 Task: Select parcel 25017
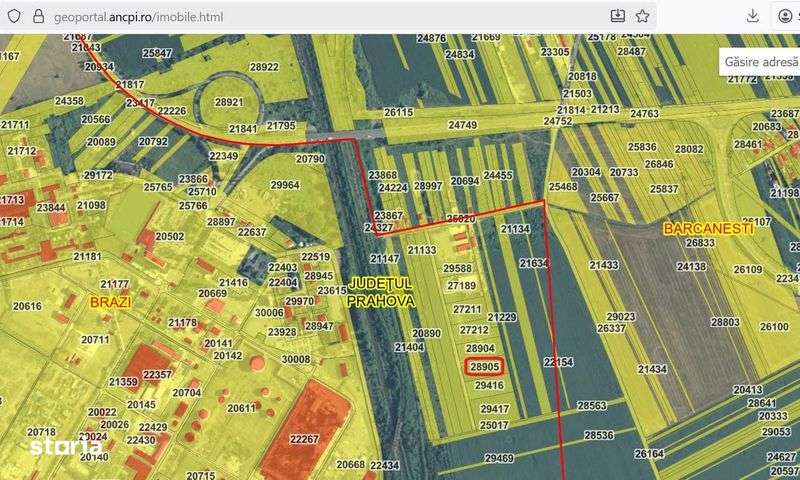(493, 425)
